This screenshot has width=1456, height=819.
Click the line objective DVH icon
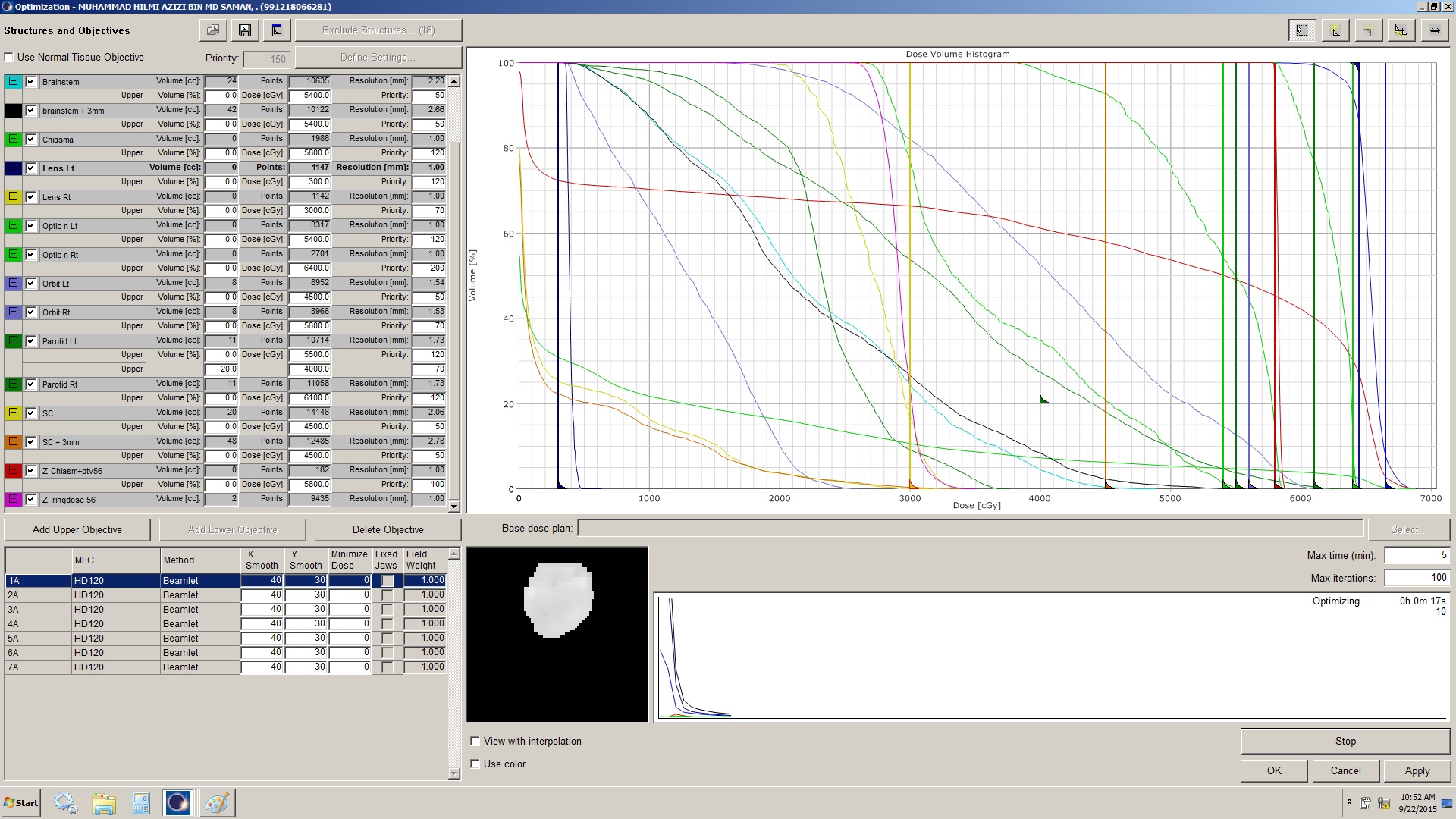[1401, 30]
